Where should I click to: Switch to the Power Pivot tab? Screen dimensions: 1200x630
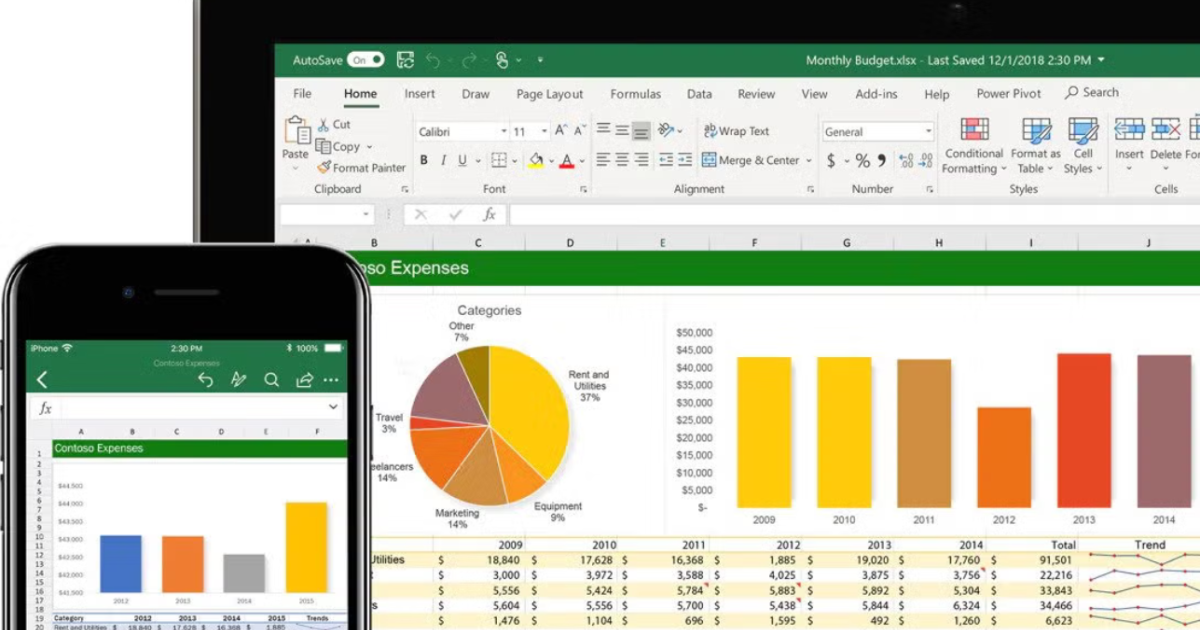coord(1009,94)
